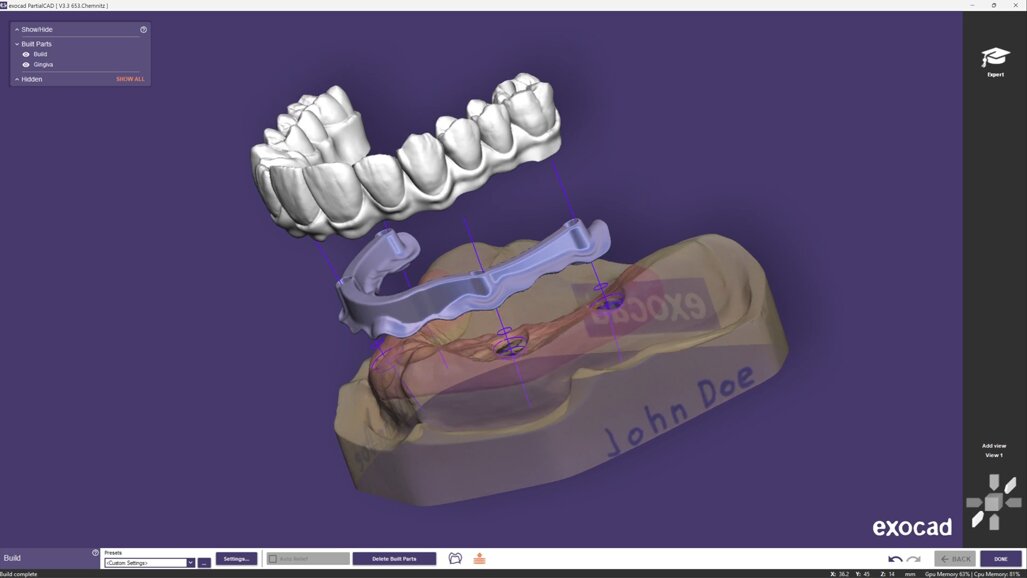
Task: Expand the Hidden section of the panel
Action: pyautogui.click(x=17, y=78)
